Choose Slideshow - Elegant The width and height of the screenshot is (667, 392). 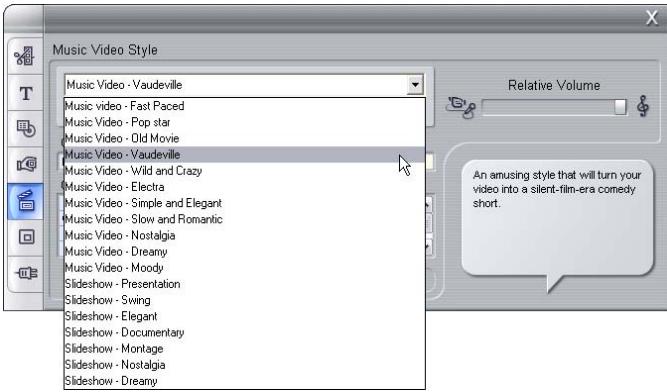point(245,316)
